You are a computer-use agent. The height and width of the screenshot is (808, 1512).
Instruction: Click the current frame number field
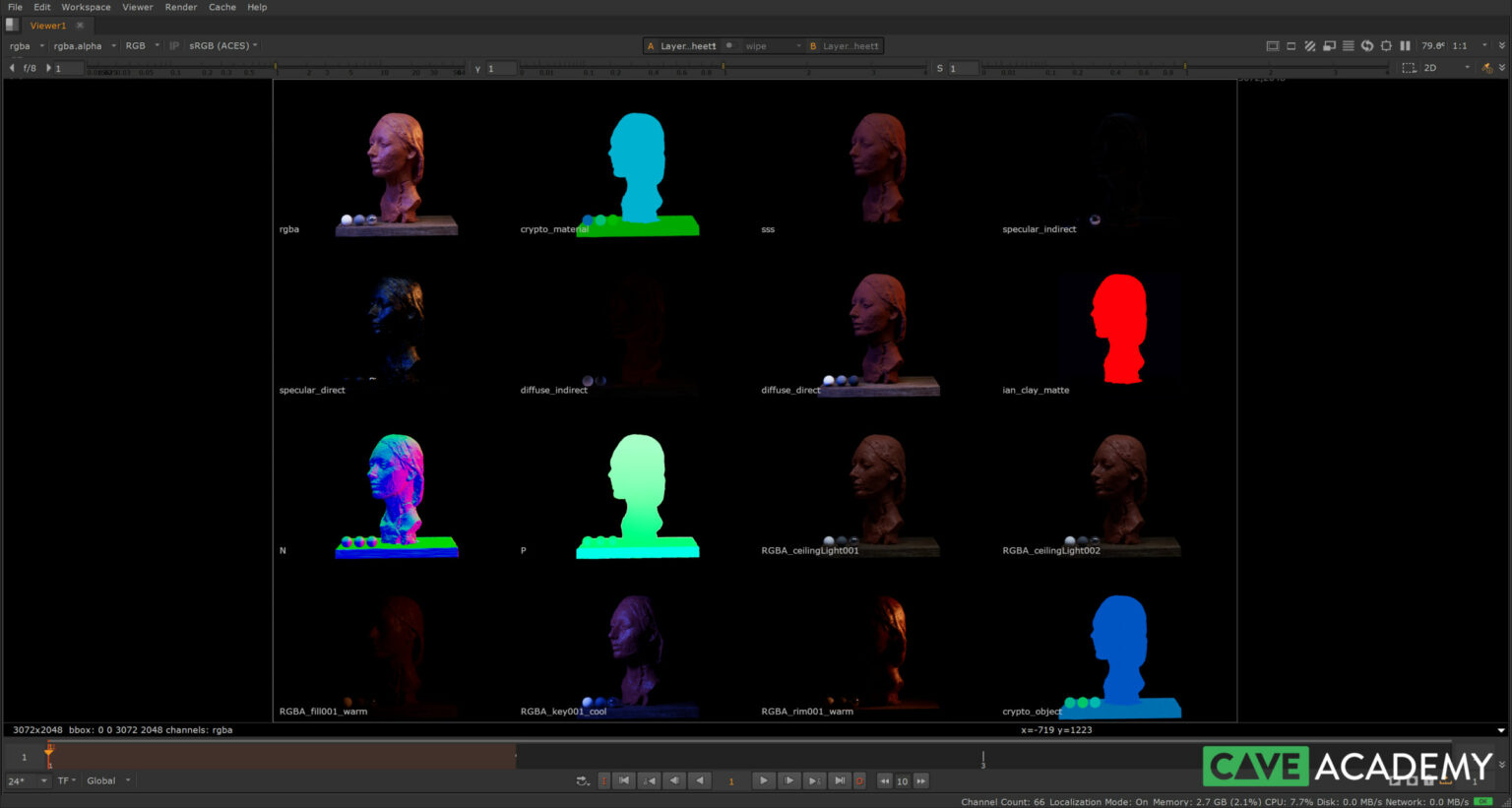730,780
